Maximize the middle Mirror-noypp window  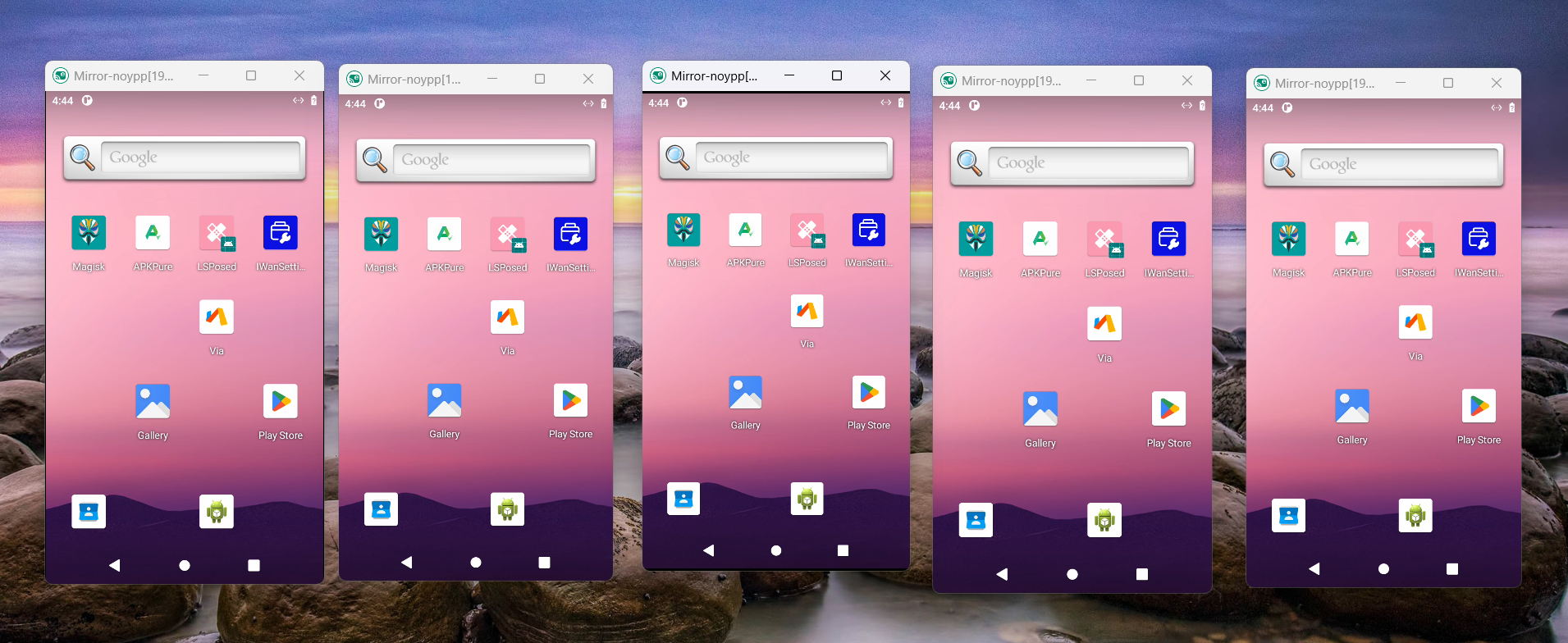[x=837, y=75]
